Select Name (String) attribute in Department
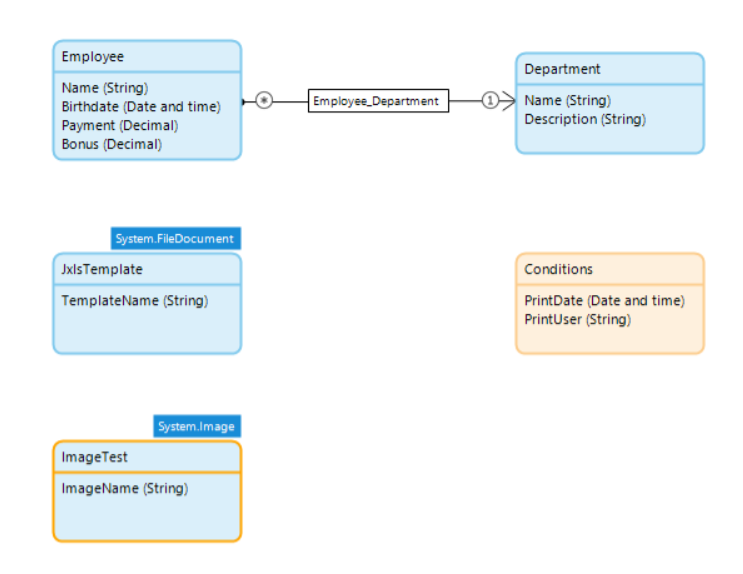Viewport: 743px width, 574px height. (568, 100)
